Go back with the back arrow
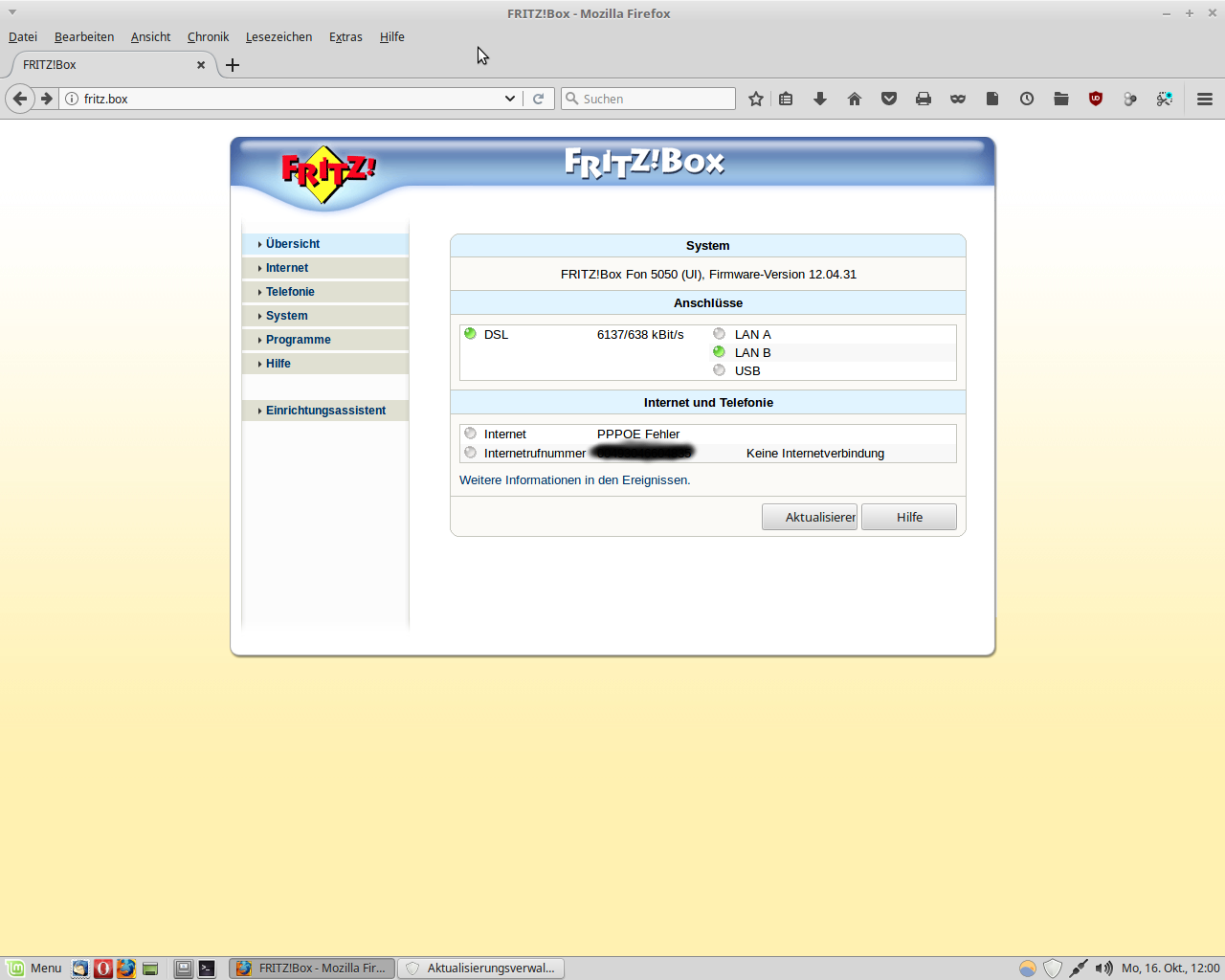This screenshot has width=1225, height=980. point(20,99)
